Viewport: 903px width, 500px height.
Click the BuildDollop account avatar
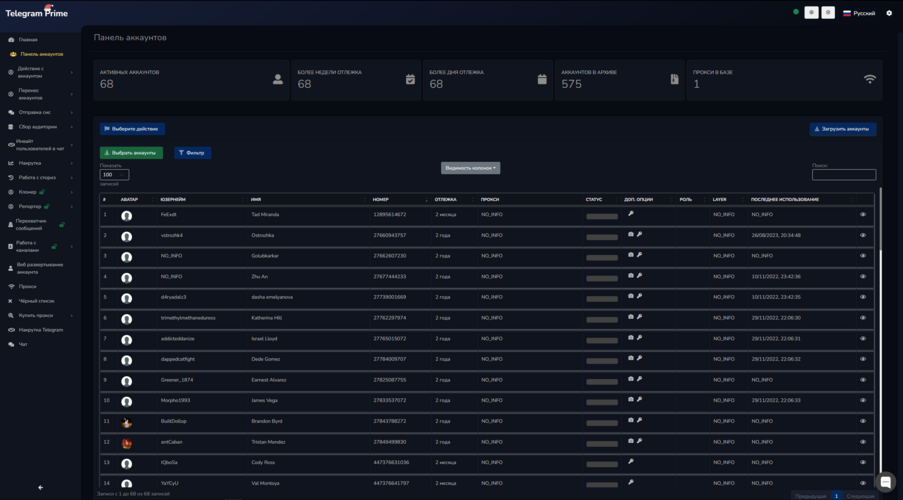(x=127, y=422)
